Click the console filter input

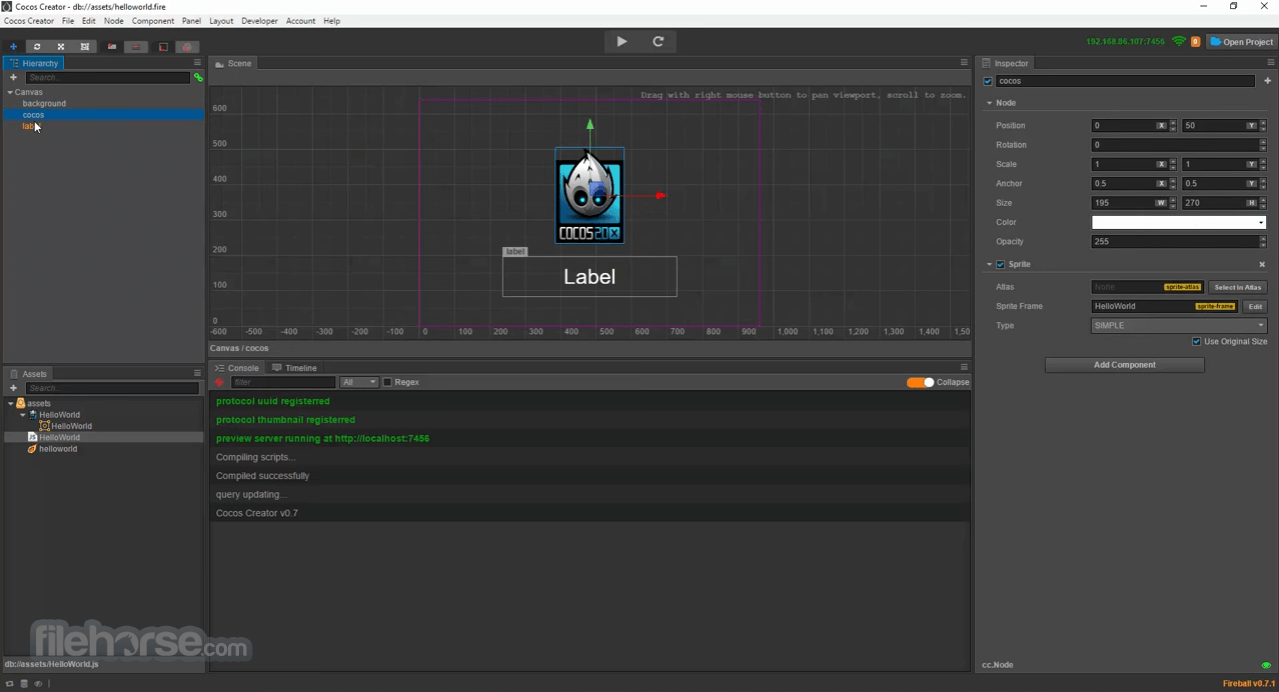coord(283,382)
